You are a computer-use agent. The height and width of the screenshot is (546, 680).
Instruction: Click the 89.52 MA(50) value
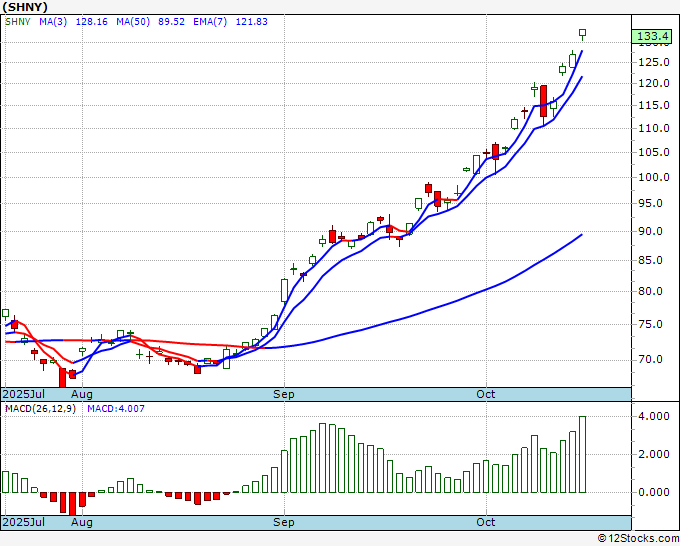[171, 22]
